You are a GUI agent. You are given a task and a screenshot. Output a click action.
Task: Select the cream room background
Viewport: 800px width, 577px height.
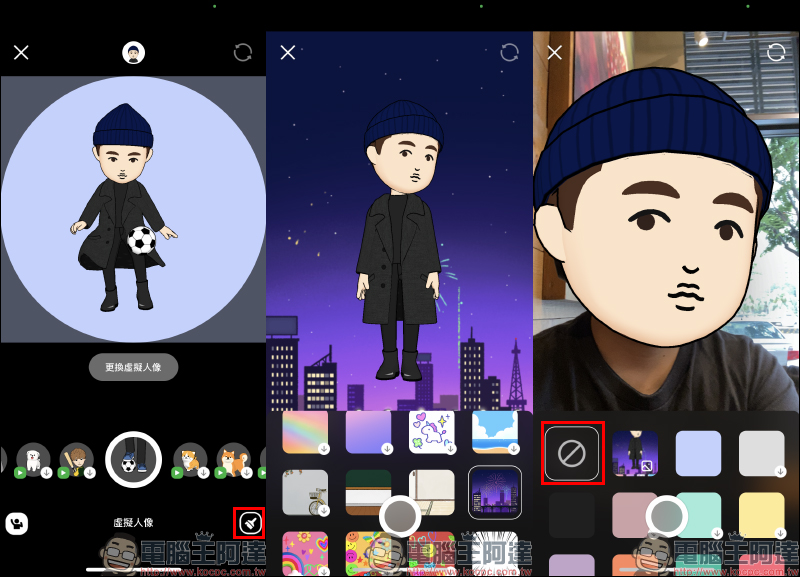coord(432,492)
